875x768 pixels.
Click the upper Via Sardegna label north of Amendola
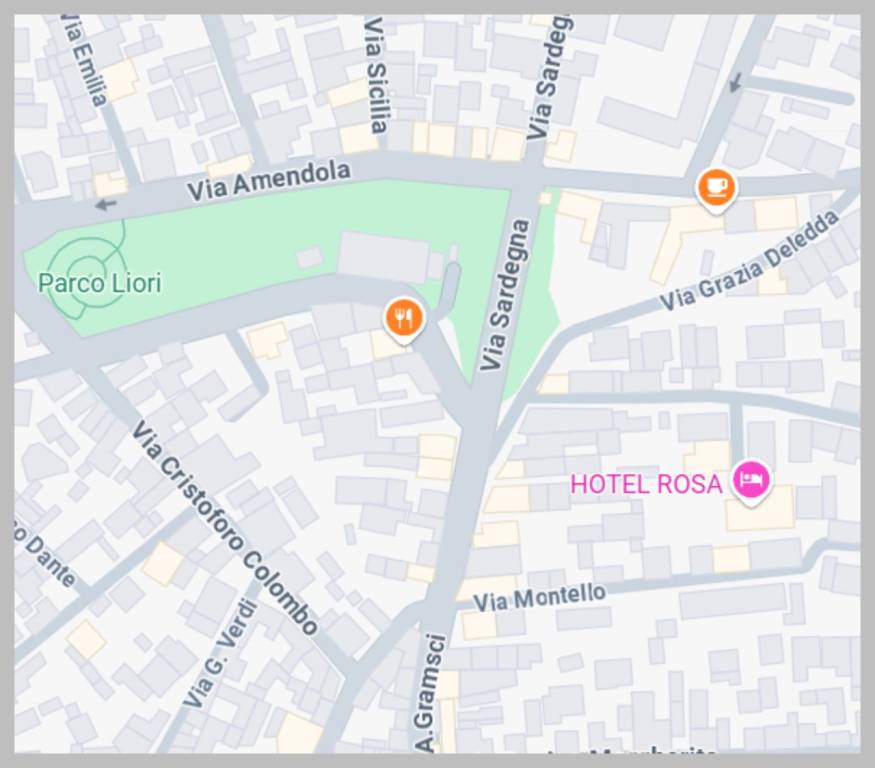(548, 78)
